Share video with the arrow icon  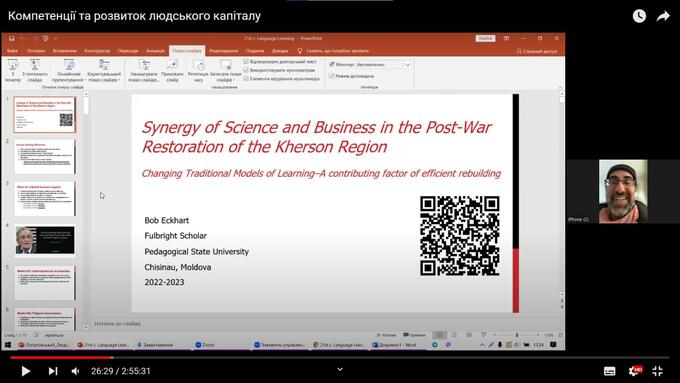coord(663,16)
